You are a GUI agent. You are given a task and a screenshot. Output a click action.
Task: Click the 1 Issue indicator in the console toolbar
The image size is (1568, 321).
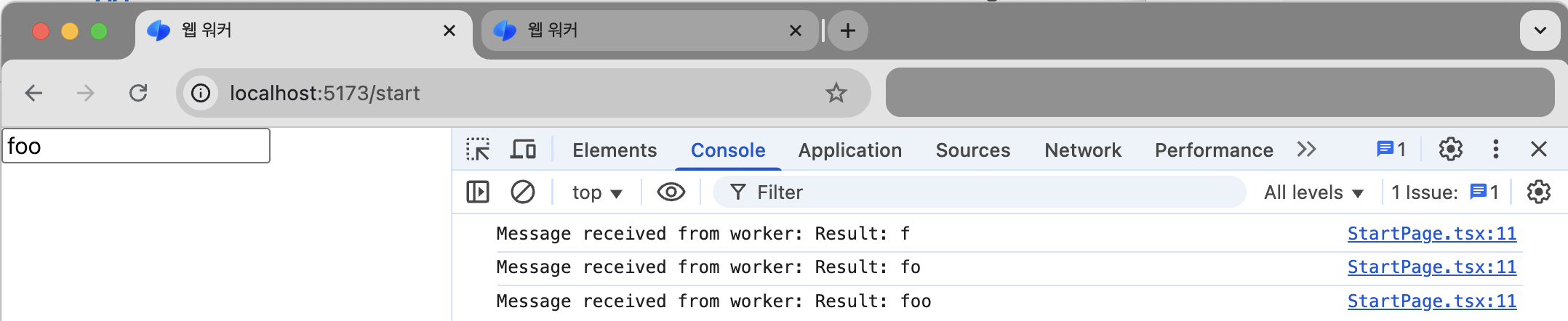pos(1444,192)
